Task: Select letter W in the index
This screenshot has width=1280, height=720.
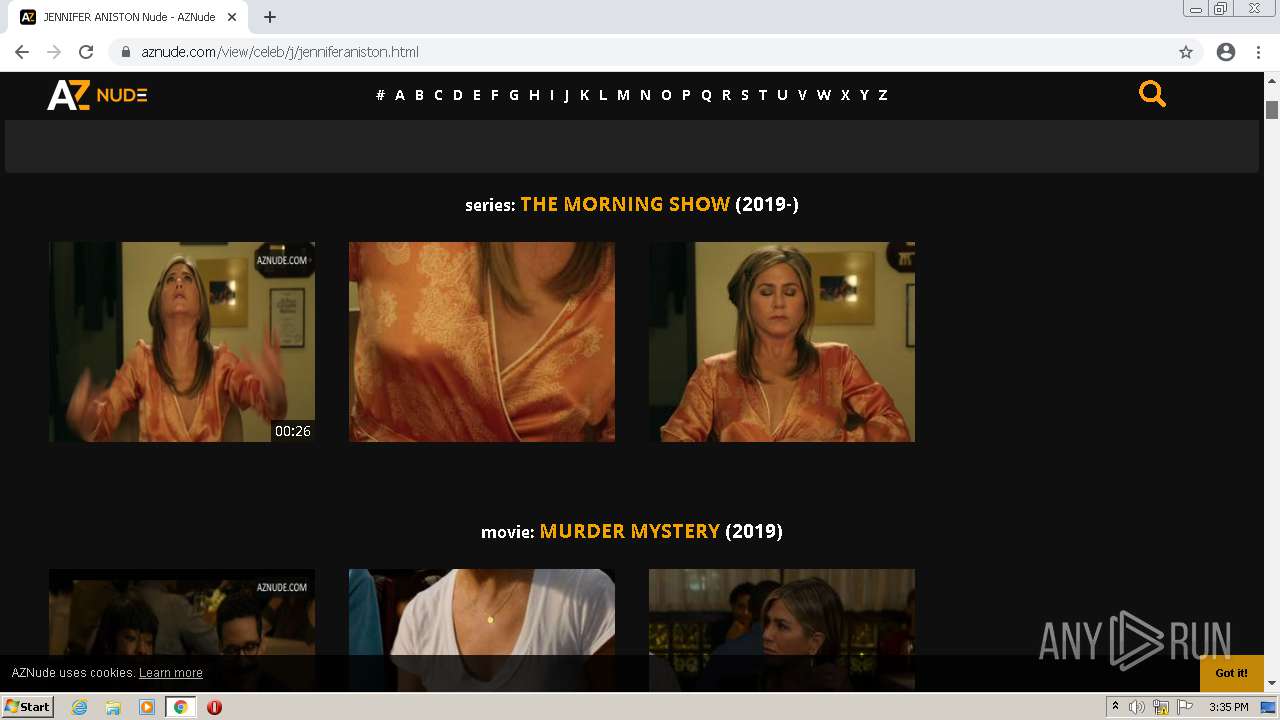Action: coord(824,95)
